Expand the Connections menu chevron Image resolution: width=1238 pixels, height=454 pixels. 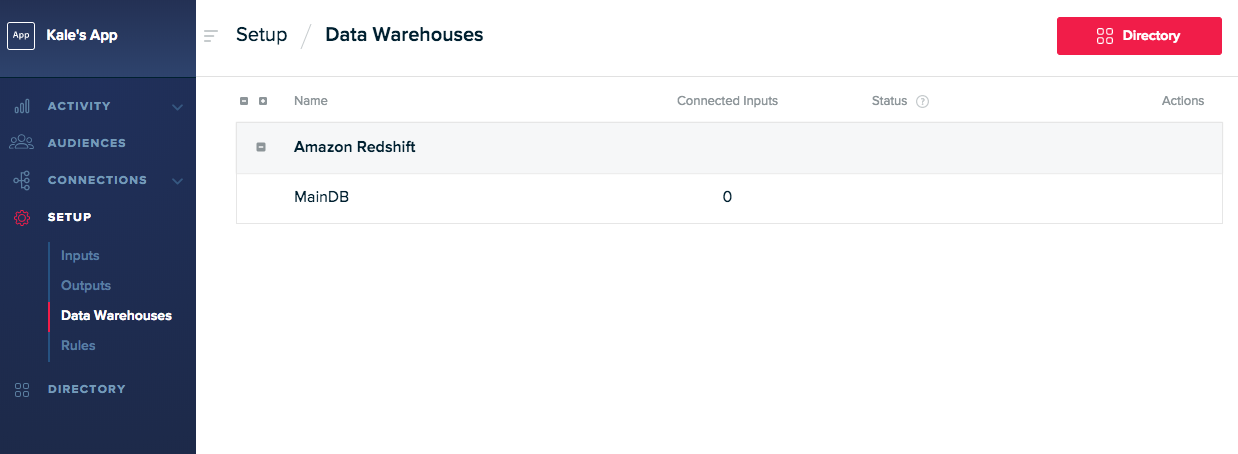[x=177, y=181]
